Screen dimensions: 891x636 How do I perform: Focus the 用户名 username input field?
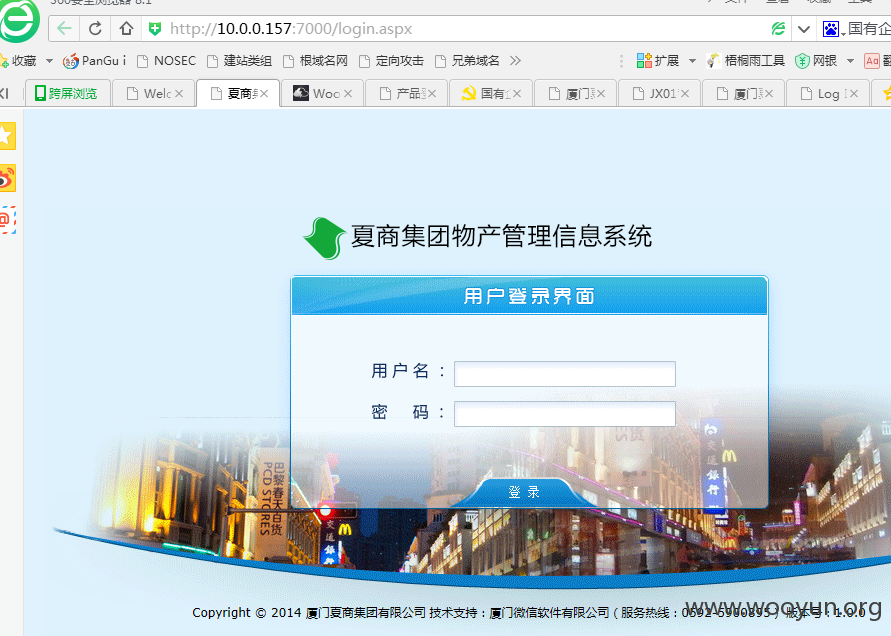(565, 374)
